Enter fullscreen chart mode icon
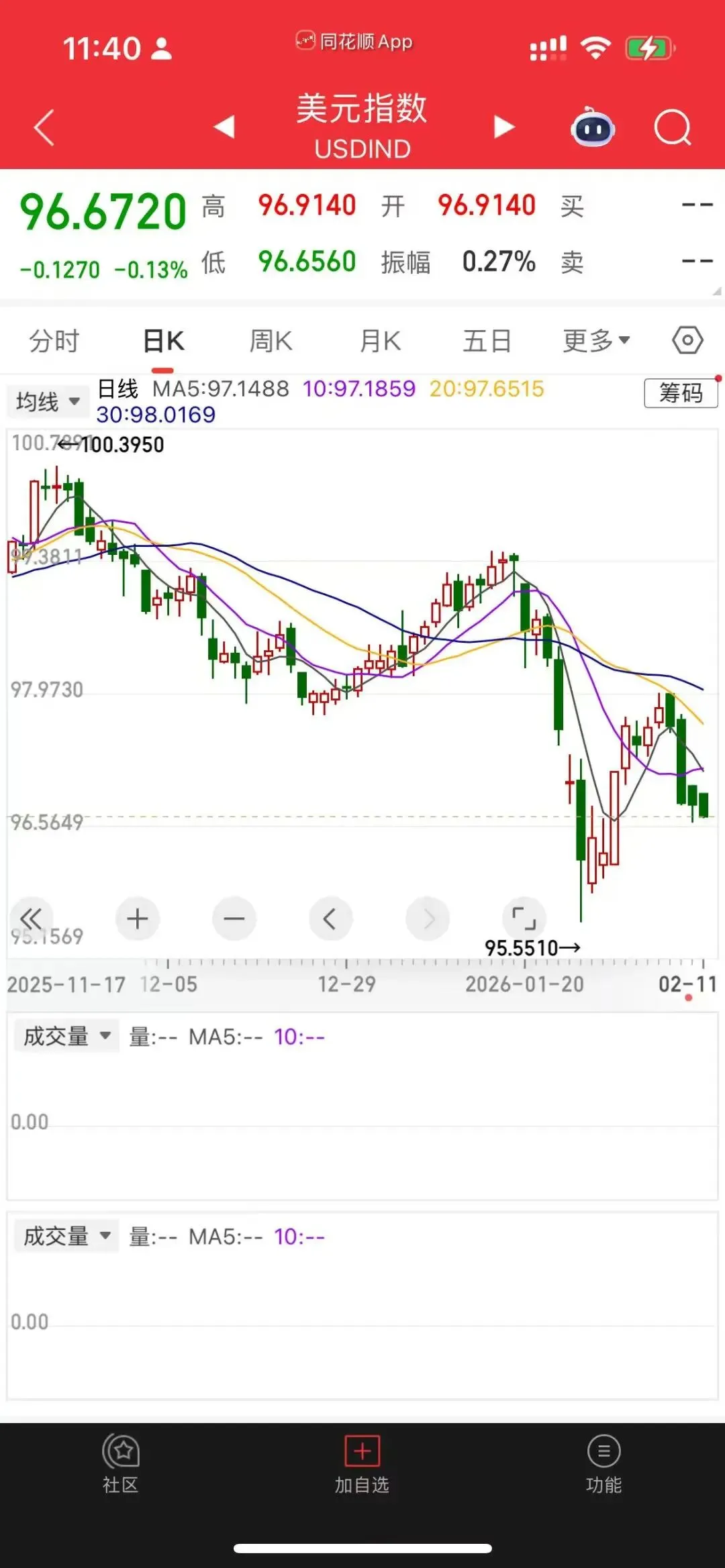Image resolution: width=725 pixels, height=1568 pixels. [x=524, y=919]
